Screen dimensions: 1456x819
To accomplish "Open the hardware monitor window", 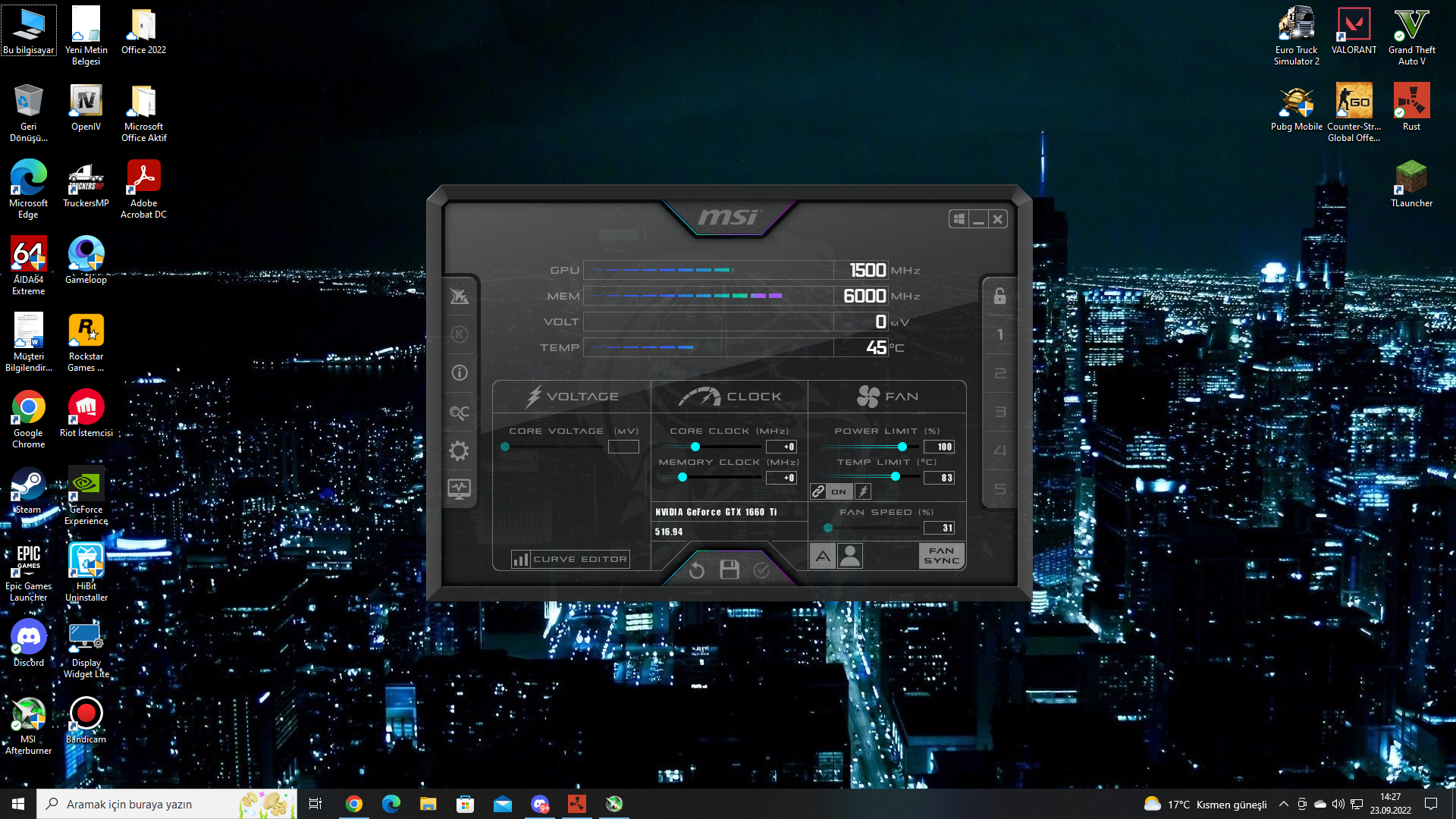I will point(459,489).
